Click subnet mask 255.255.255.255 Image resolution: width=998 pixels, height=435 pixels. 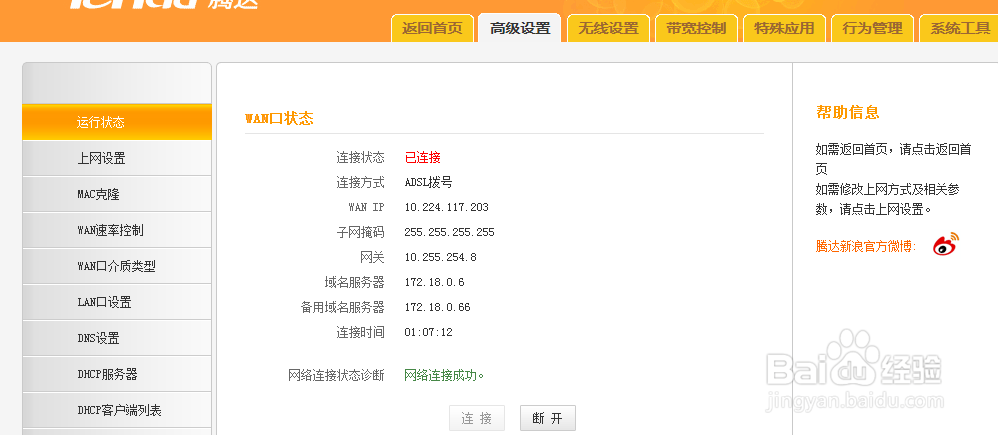coord(449,232)
